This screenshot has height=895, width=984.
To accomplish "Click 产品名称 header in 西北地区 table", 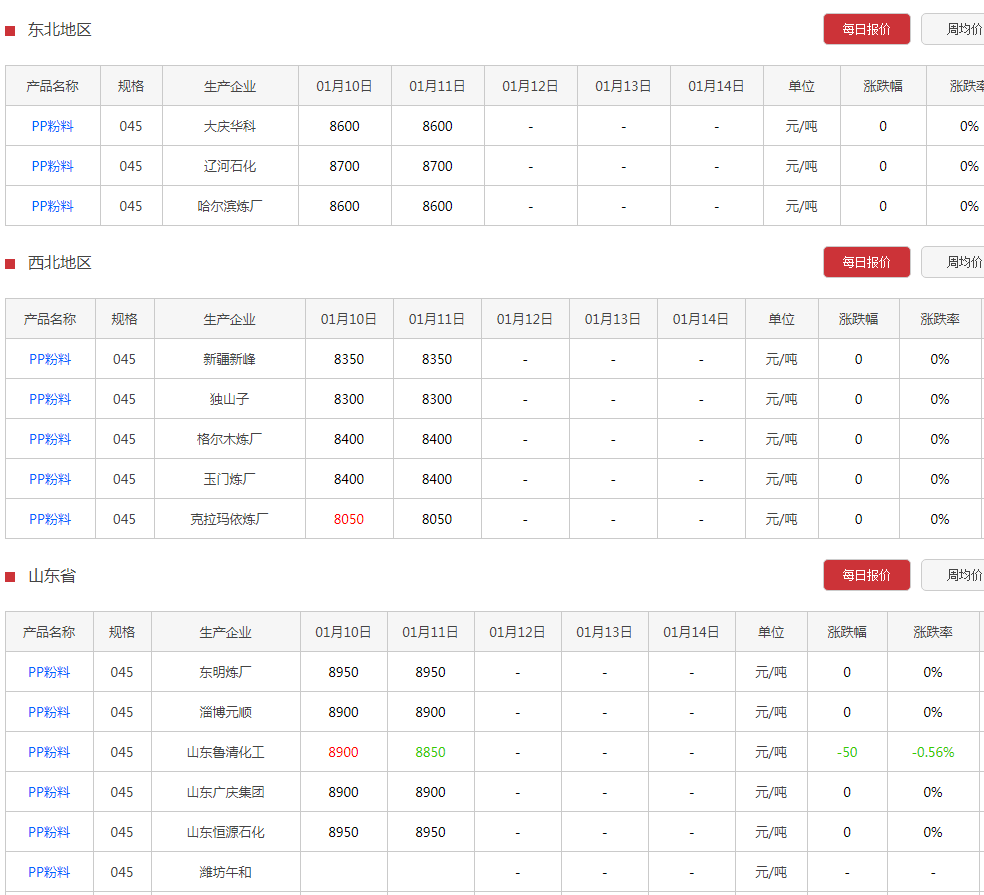I will tap(50, 319).
